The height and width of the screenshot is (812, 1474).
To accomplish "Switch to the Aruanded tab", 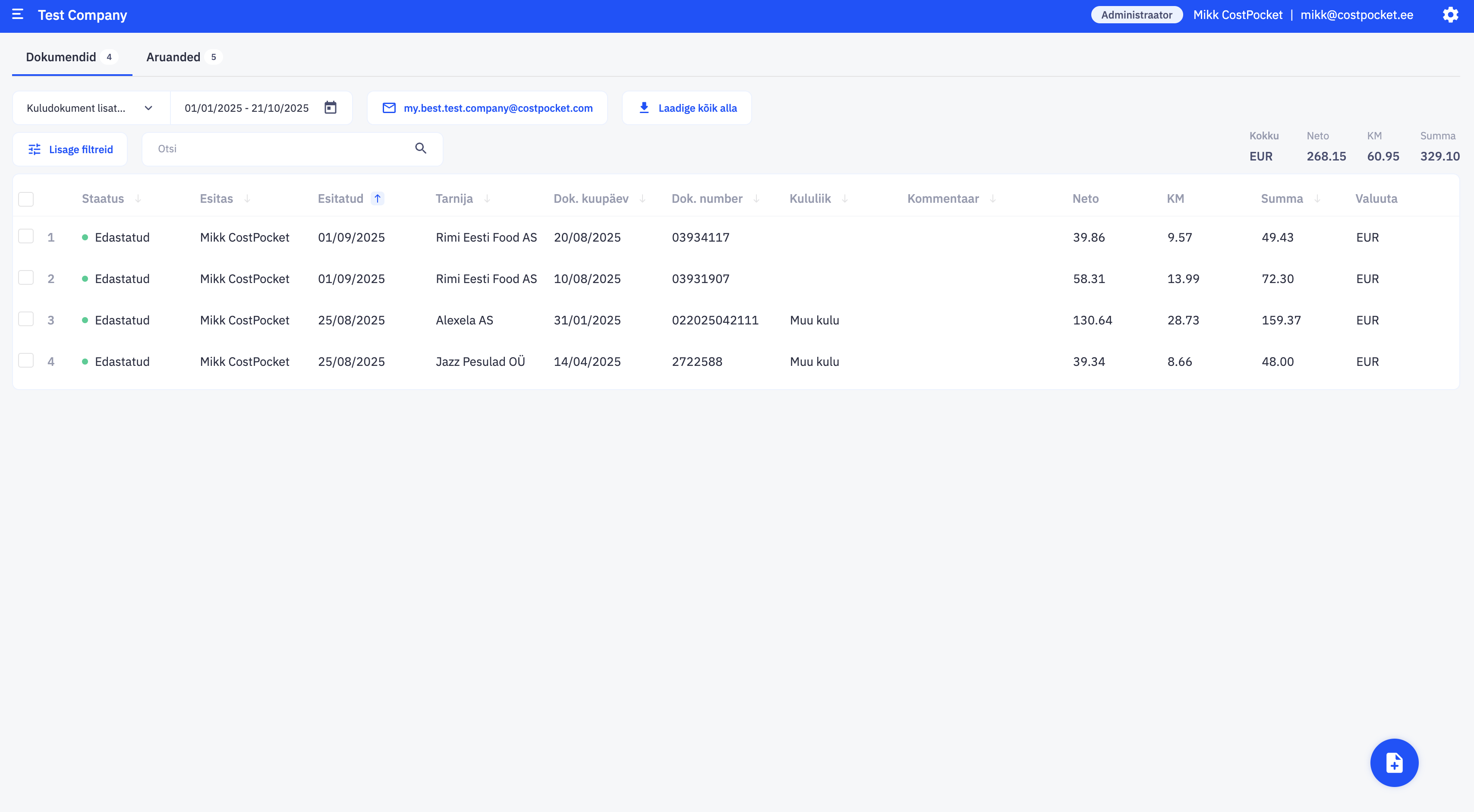I will (x=173, y=57).
